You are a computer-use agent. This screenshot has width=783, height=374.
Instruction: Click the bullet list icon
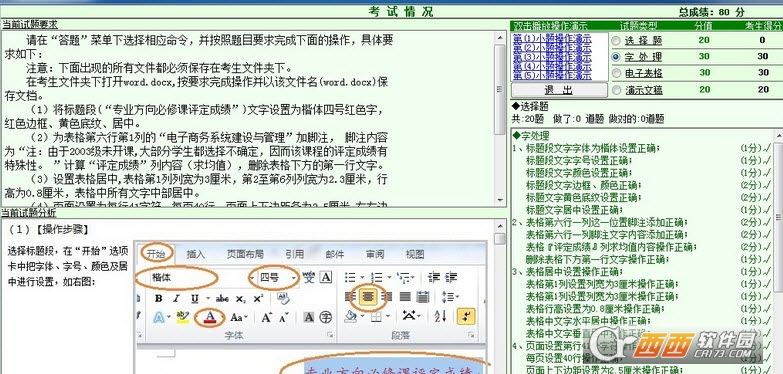click(350, 277)
